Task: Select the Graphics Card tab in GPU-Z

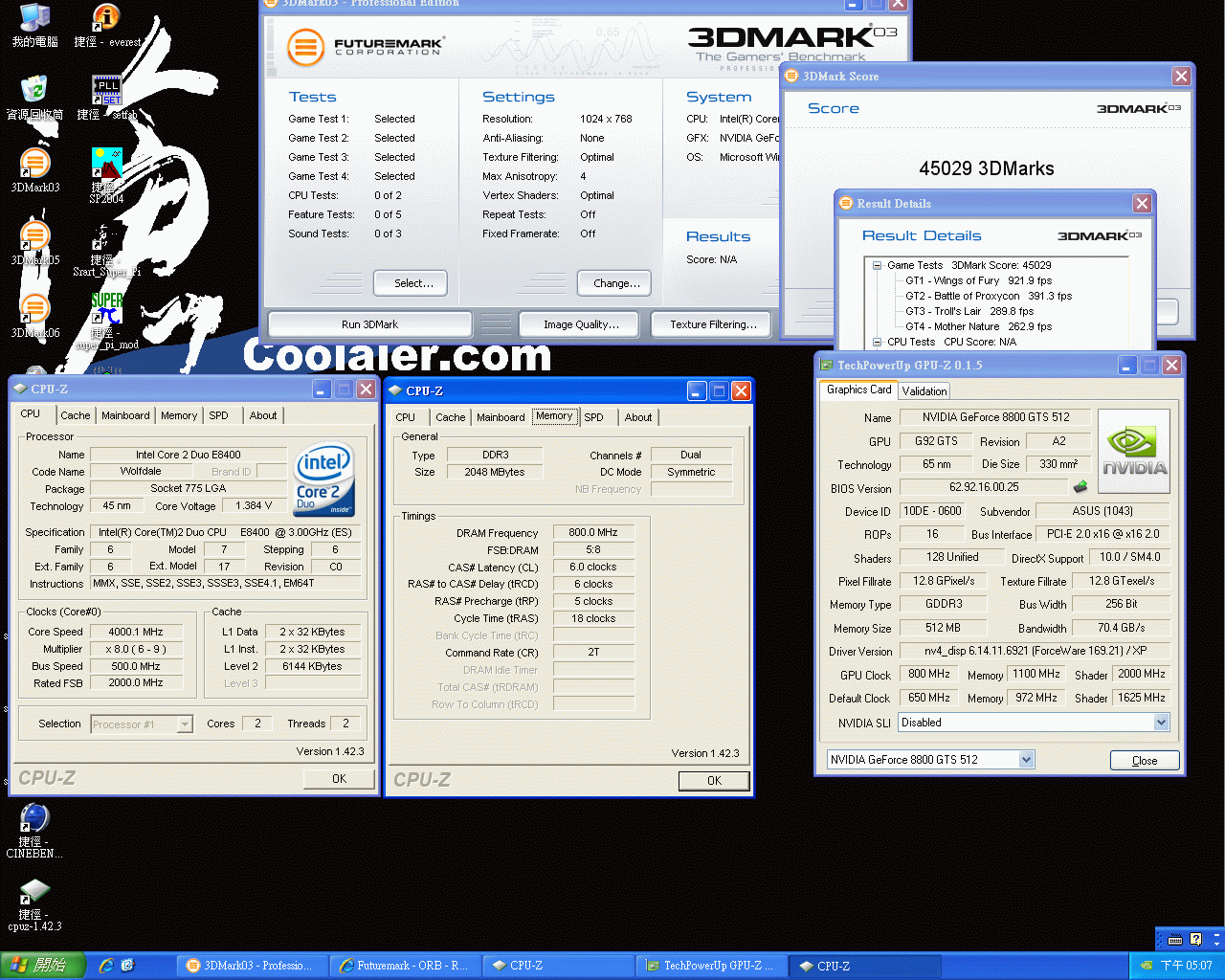Action: tap(858, 390)
